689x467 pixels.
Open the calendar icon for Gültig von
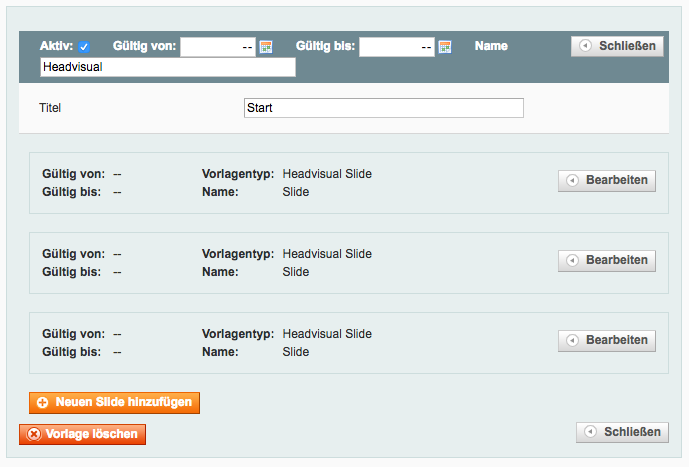click(266, 47)
